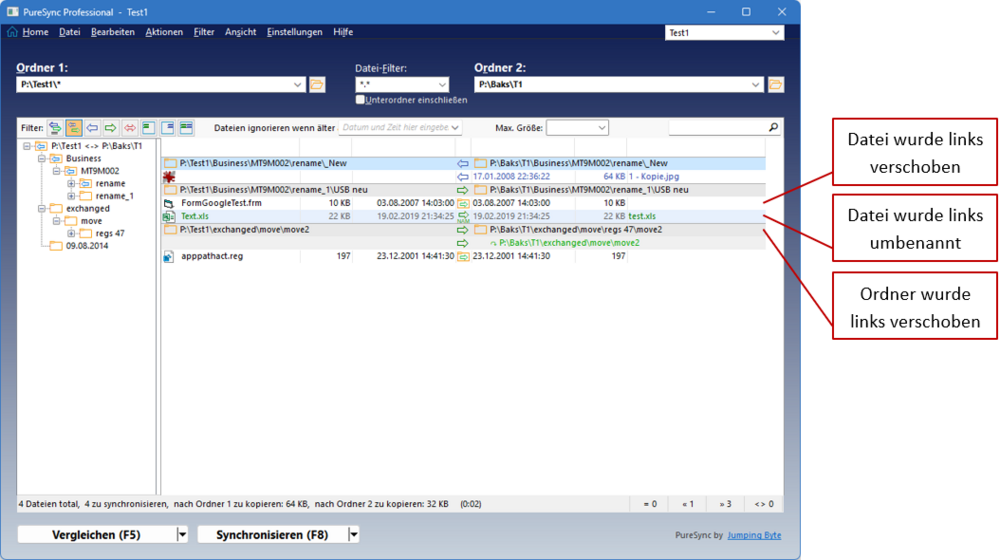
Task: Click the blue left-arrow filter icon
Action: click(x=92, y=128)
